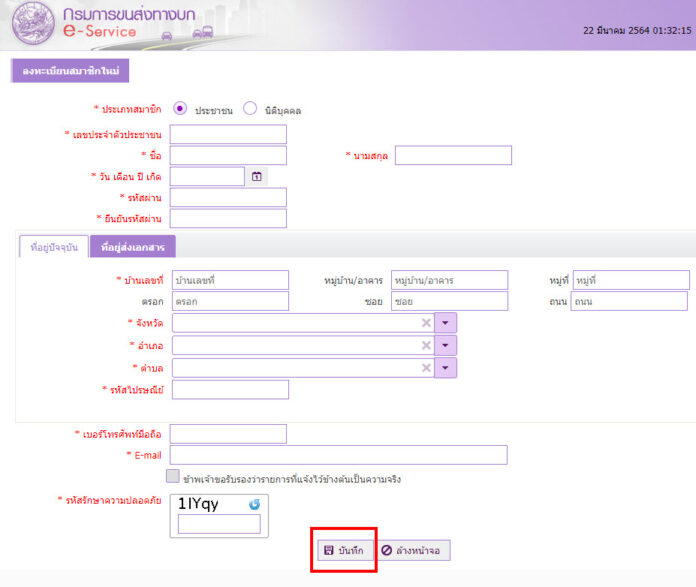Expand the อำเภอ district dropdown
Image resolution: width=696 pixels, height=587 pixels.
point(445,345)
